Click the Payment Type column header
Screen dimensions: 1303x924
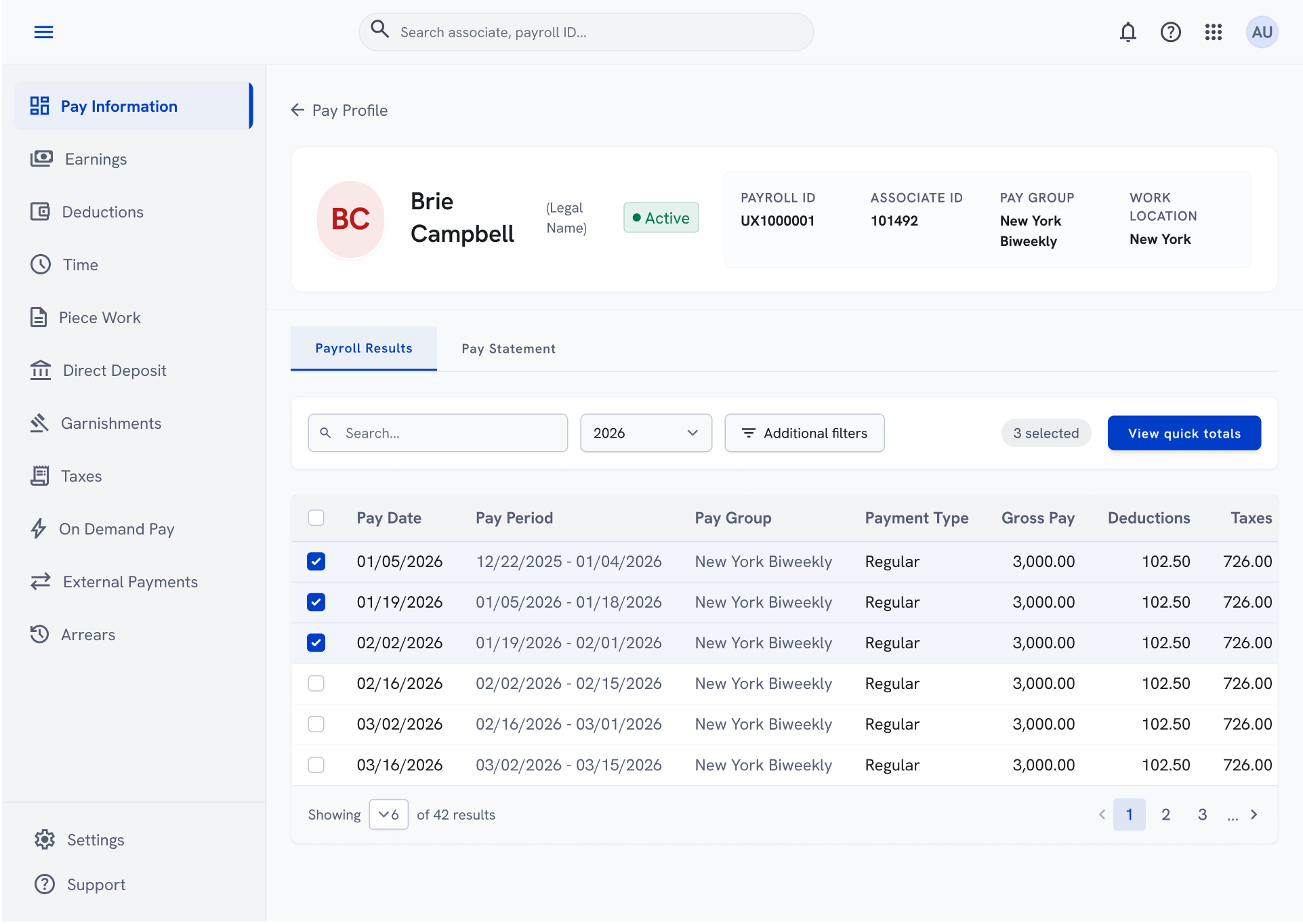(x=916, y=518)
